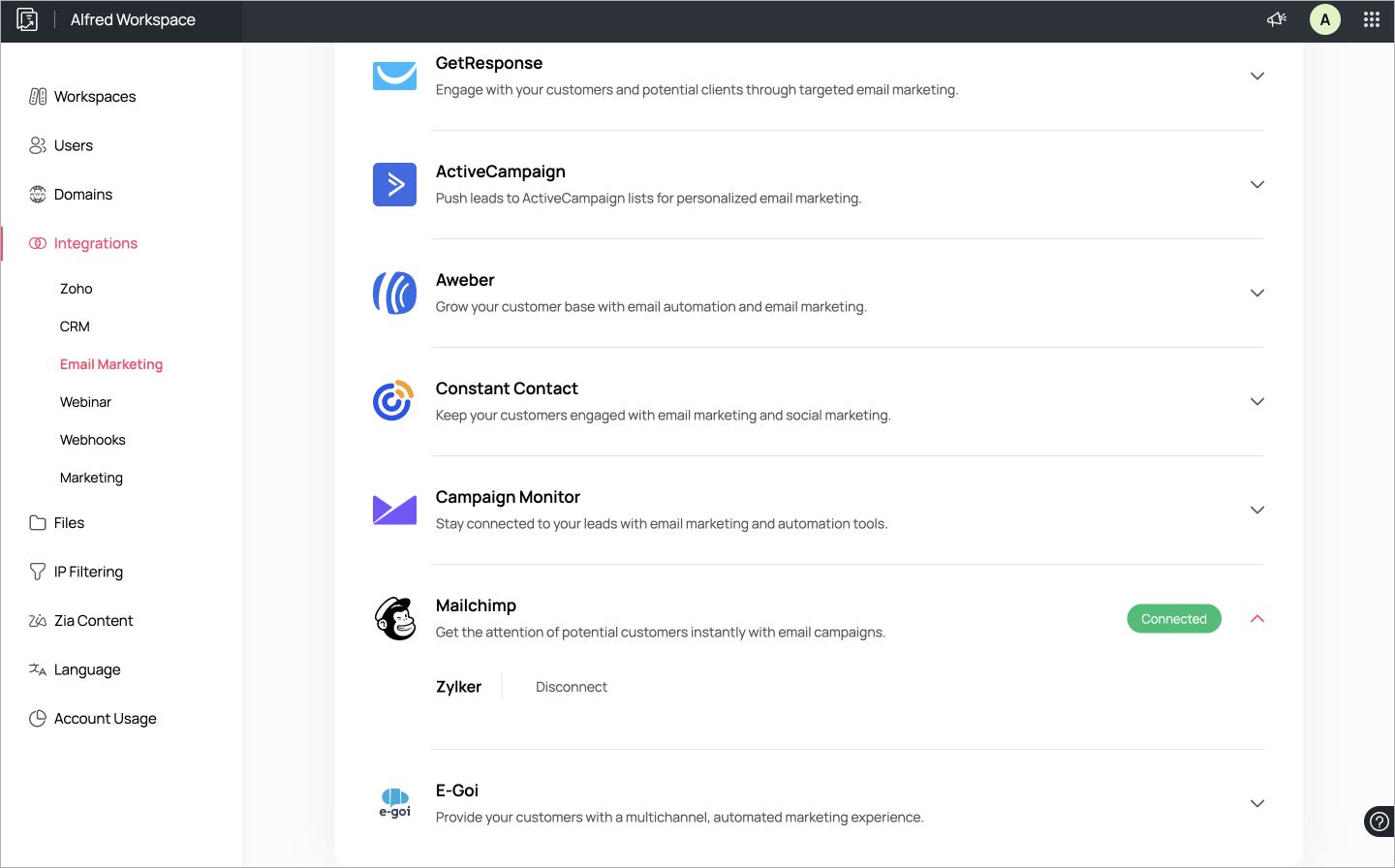The image size is (1395, 868).
Task: Disconnect the Zylker Mailchimp account
Action: pos(572,687)
